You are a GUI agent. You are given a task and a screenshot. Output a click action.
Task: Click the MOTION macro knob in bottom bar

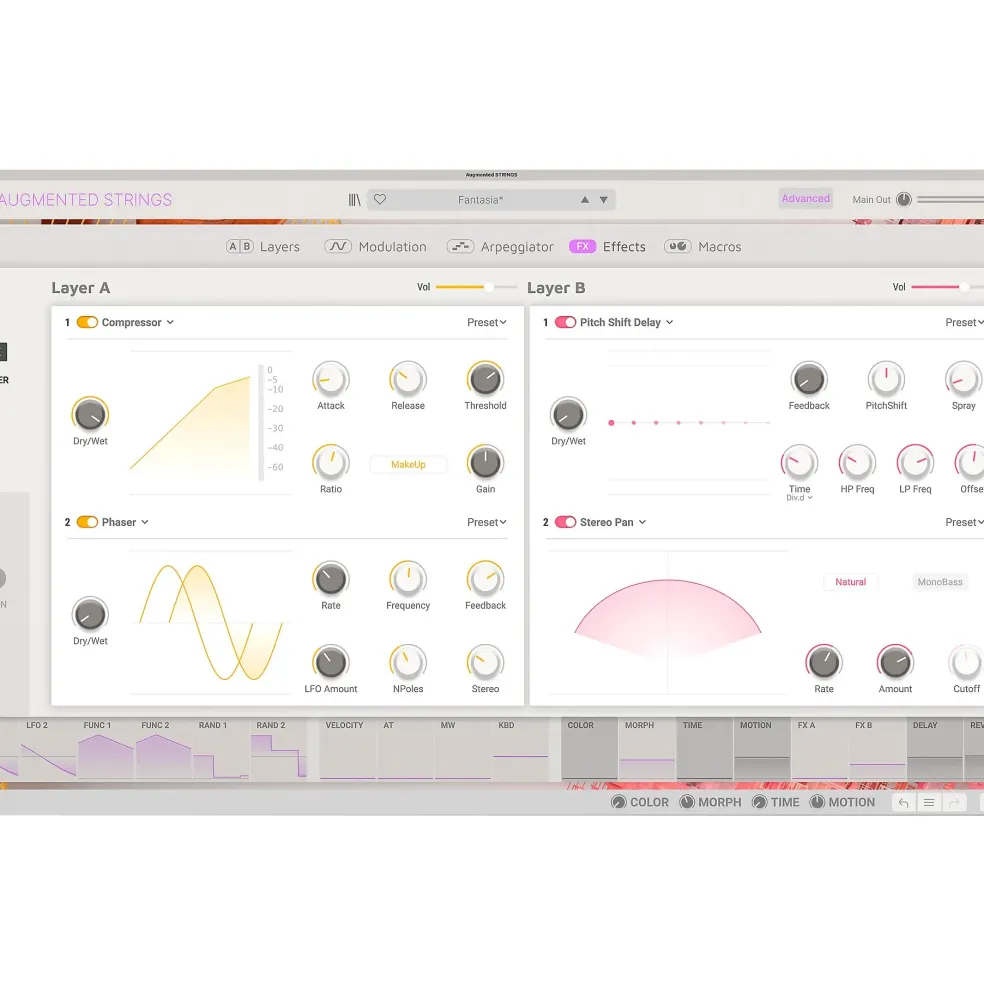pyautogui.click(x=817, y=802)
